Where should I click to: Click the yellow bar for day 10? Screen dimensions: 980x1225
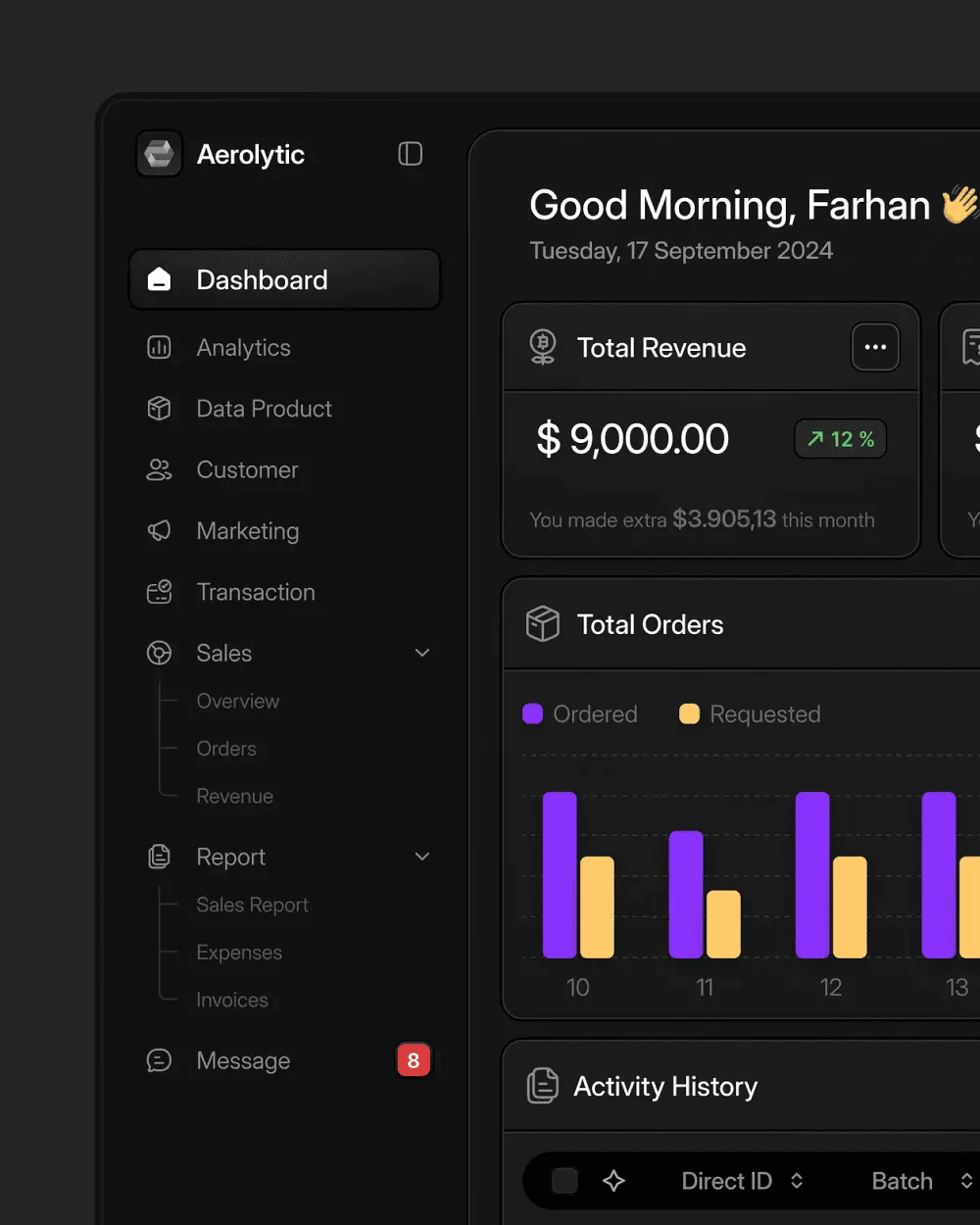(597, 907)
